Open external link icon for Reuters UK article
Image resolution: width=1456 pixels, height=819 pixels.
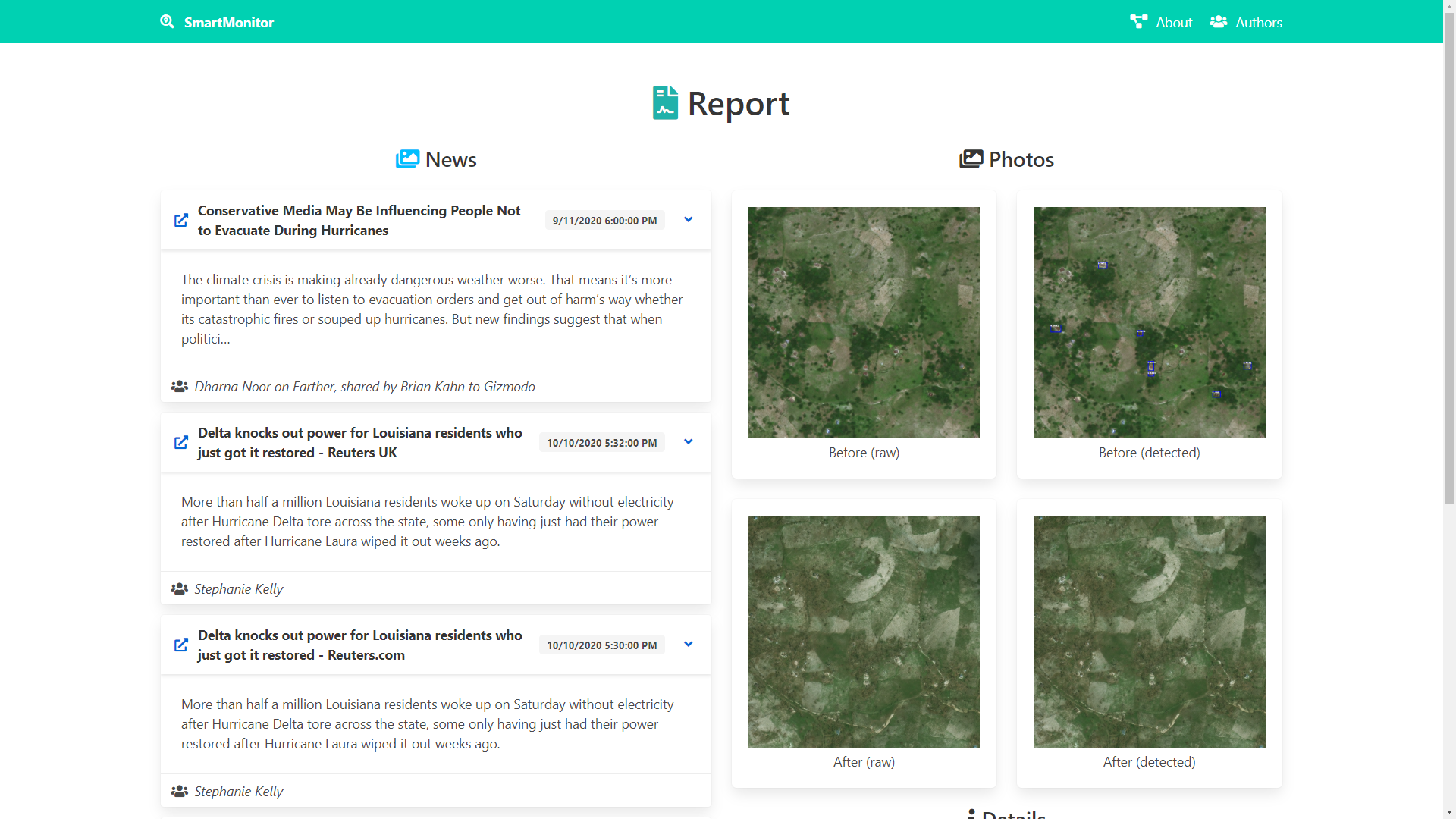180,442
